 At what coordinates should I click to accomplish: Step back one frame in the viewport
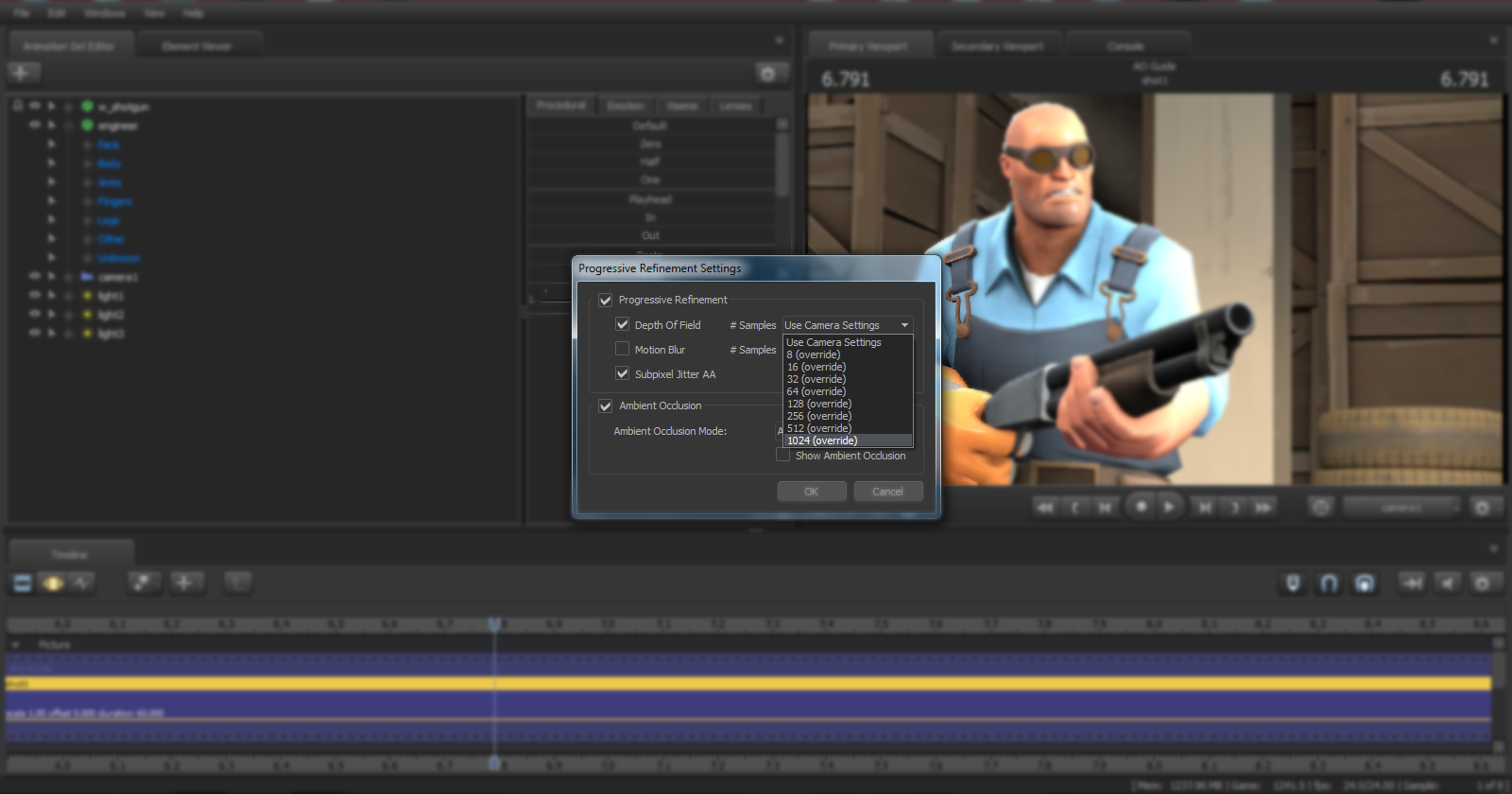click(x=1105, y=508)
